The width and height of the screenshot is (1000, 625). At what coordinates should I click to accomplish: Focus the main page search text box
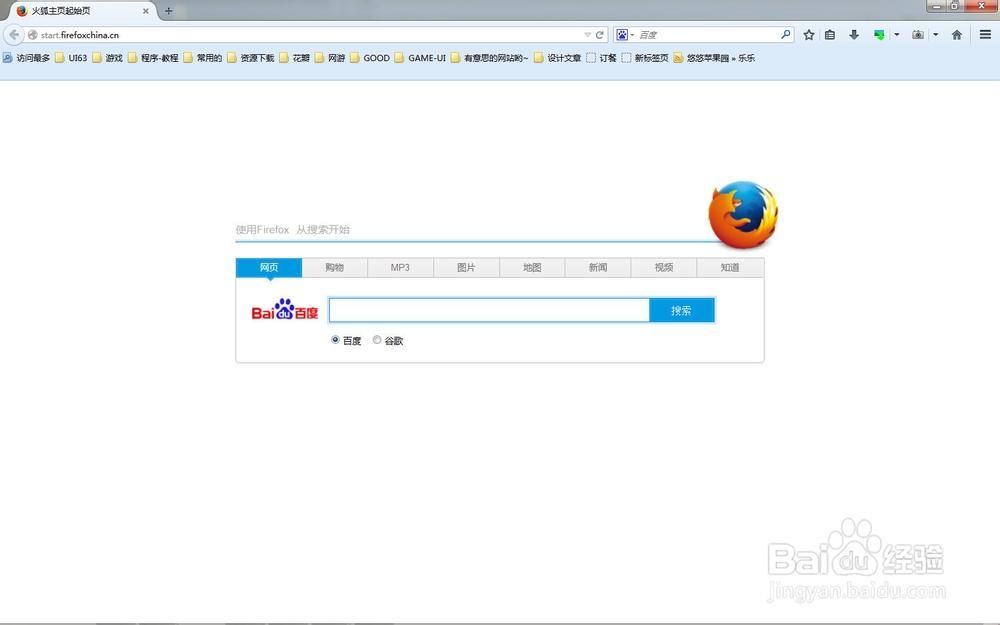point(489,311)
